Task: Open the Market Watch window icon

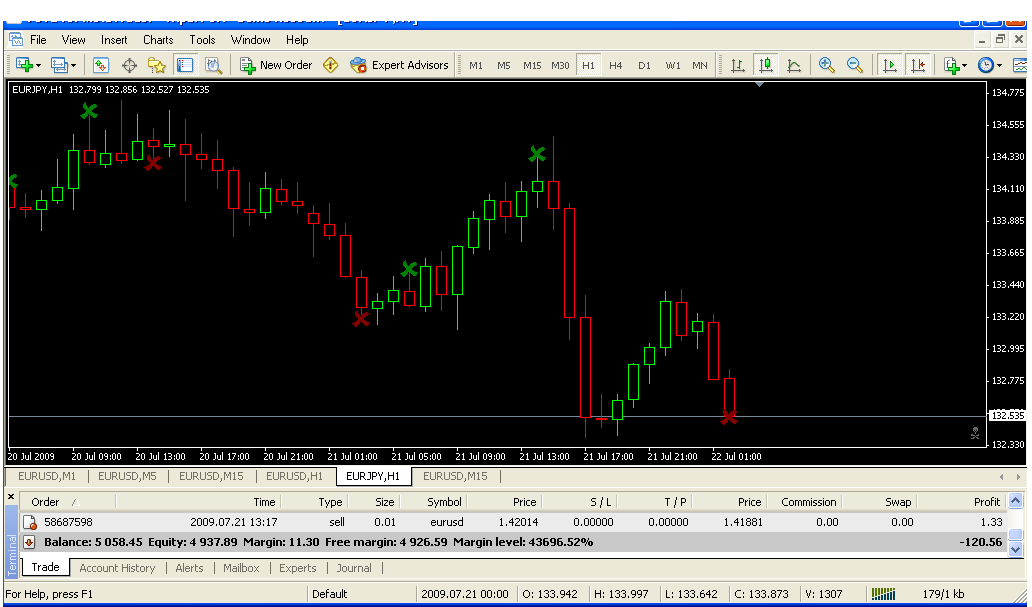Action: (101, 65)
